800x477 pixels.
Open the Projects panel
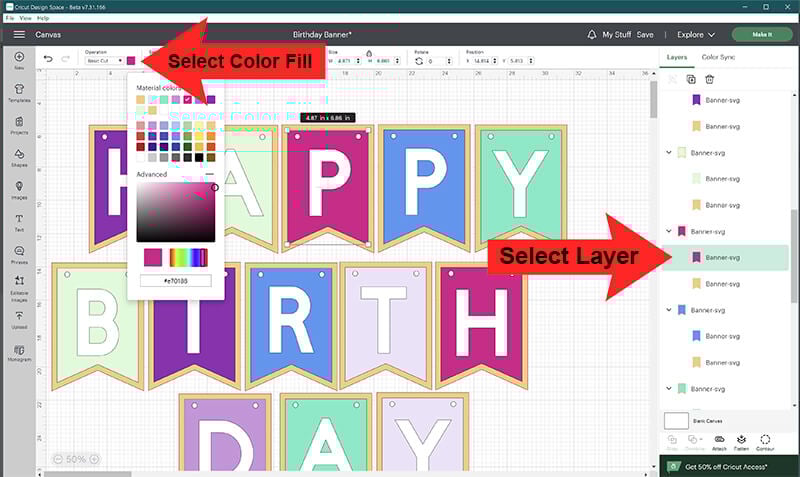click(19, 125)
